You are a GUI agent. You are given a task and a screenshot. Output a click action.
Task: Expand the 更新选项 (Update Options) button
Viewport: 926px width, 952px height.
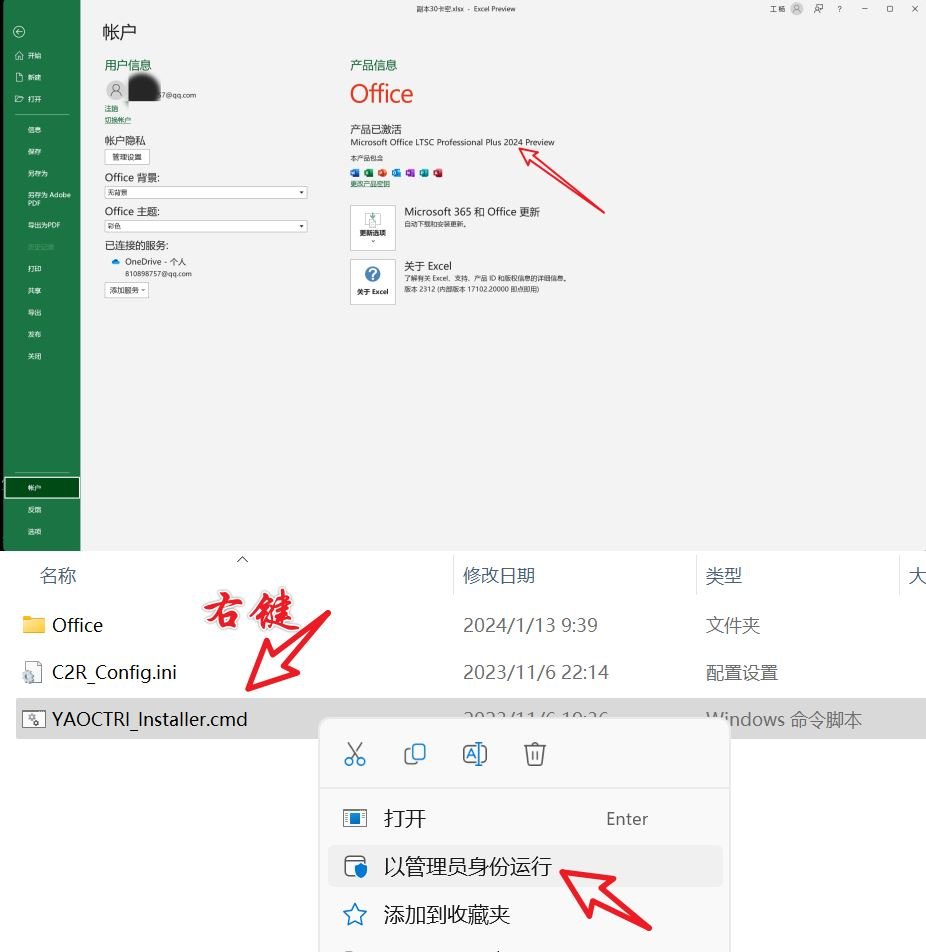pyautogui.click(x=373, y=228)
